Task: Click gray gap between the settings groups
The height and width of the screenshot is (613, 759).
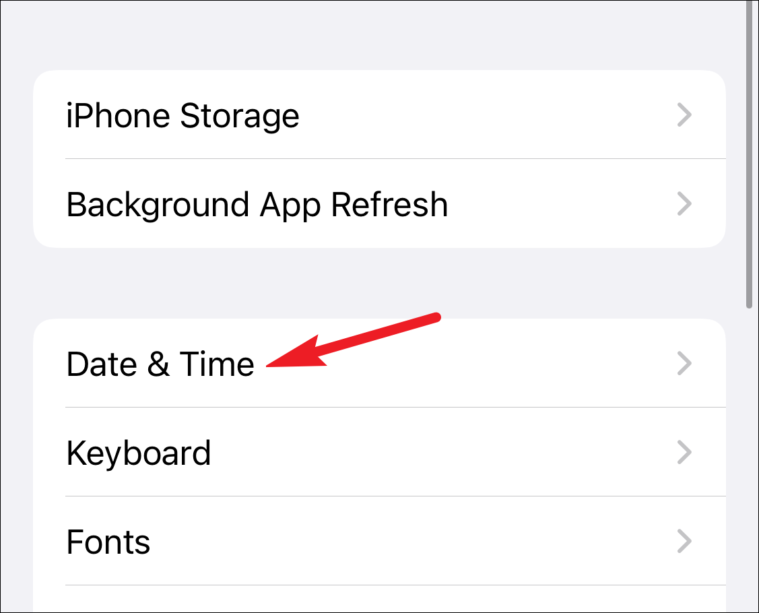Action: 380,283
